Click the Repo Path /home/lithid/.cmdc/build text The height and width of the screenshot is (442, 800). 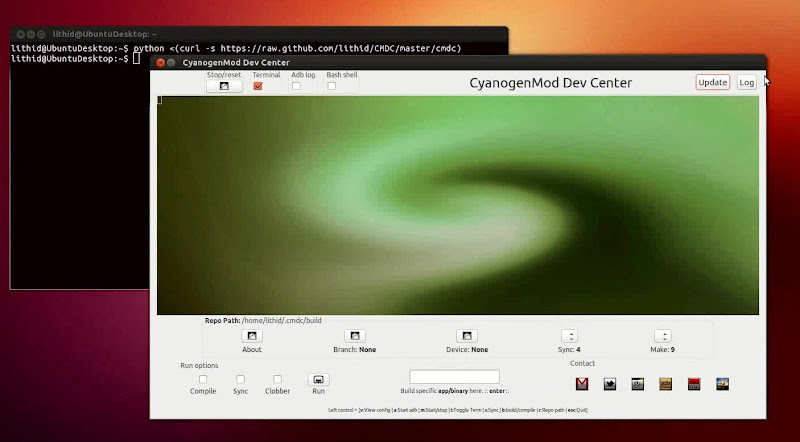(263, 321)
